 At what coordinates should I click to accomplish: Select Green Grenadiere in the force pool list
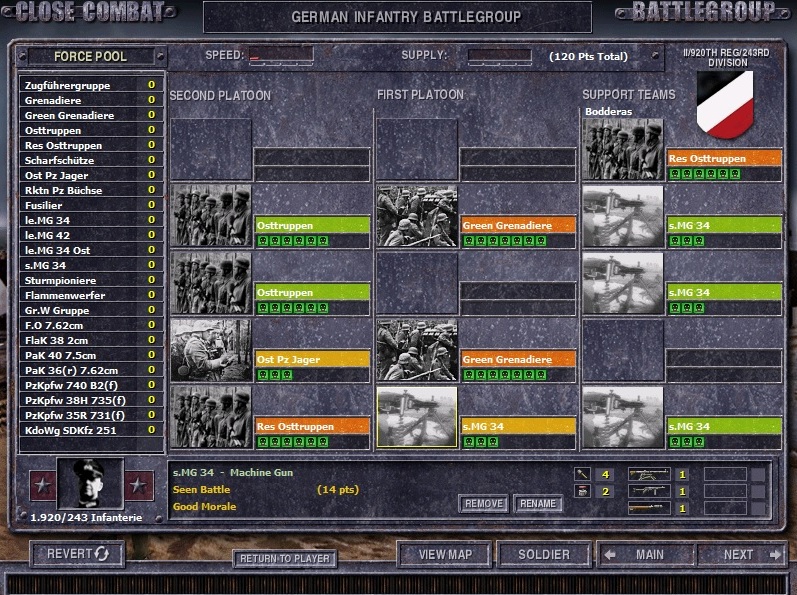click(x=90, y=115)
